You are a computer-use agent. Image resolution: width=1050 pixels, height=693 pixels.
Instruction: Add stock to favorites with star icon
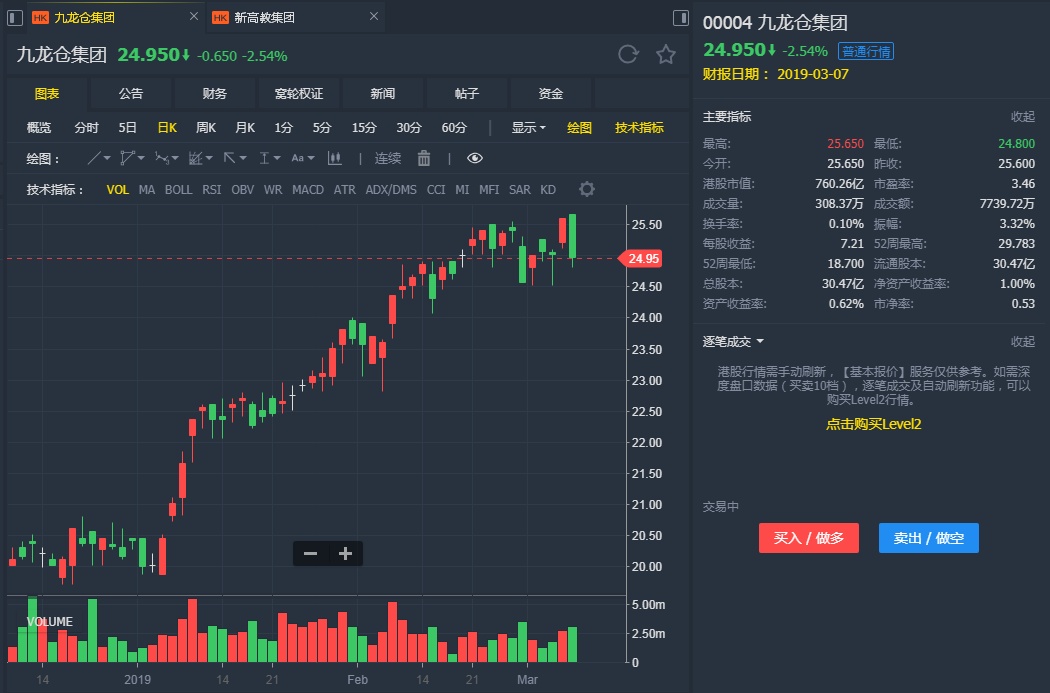pyautogui.click(x=666, y=54)
